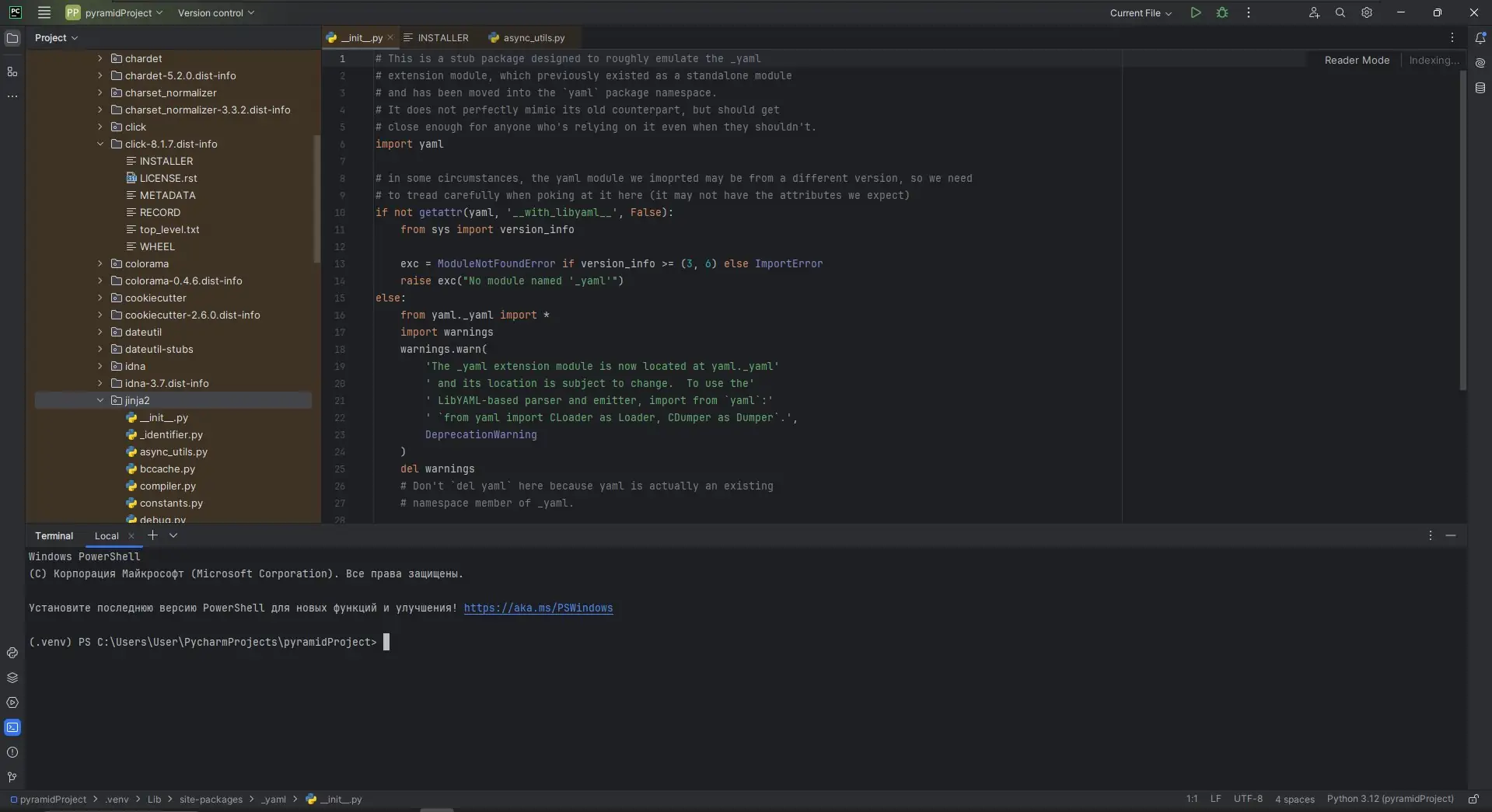Expand the idna-3.7.dist-info folder
Viewport: 1492px width, 812px height.
(100, 383)
